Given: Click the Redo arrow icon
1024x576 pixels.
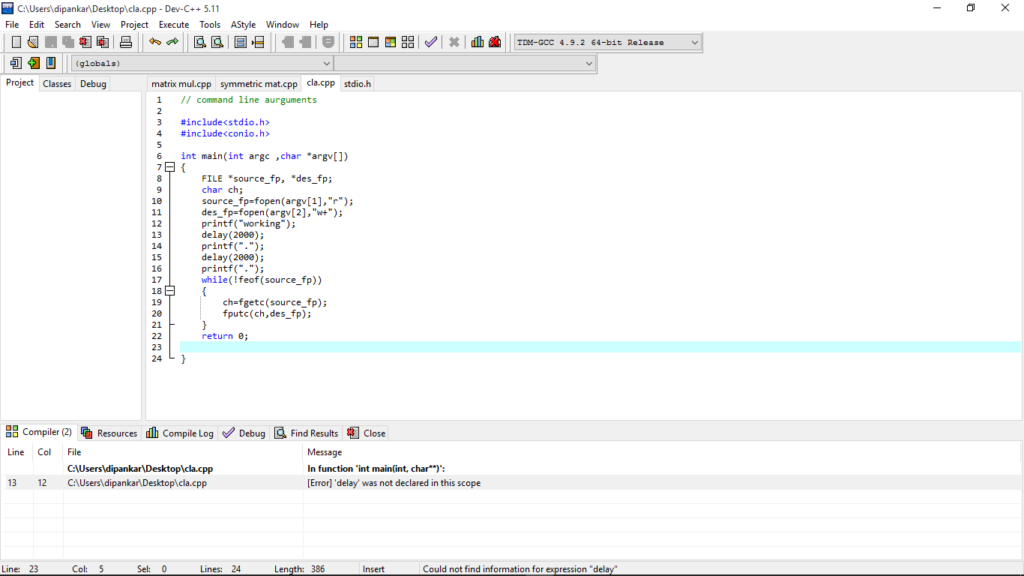Looking at the screenshot, I should click(172, 42).
